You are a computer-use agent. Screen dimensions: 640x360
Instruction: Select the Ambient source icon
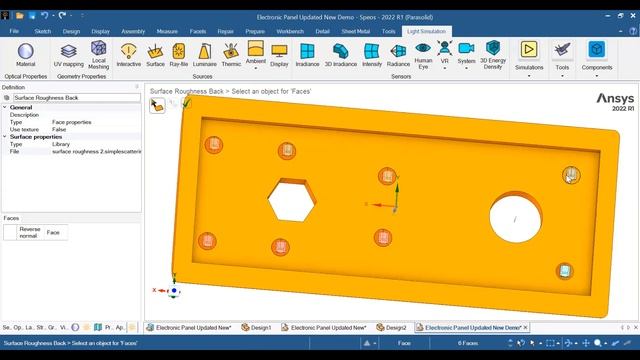[256, 49]
